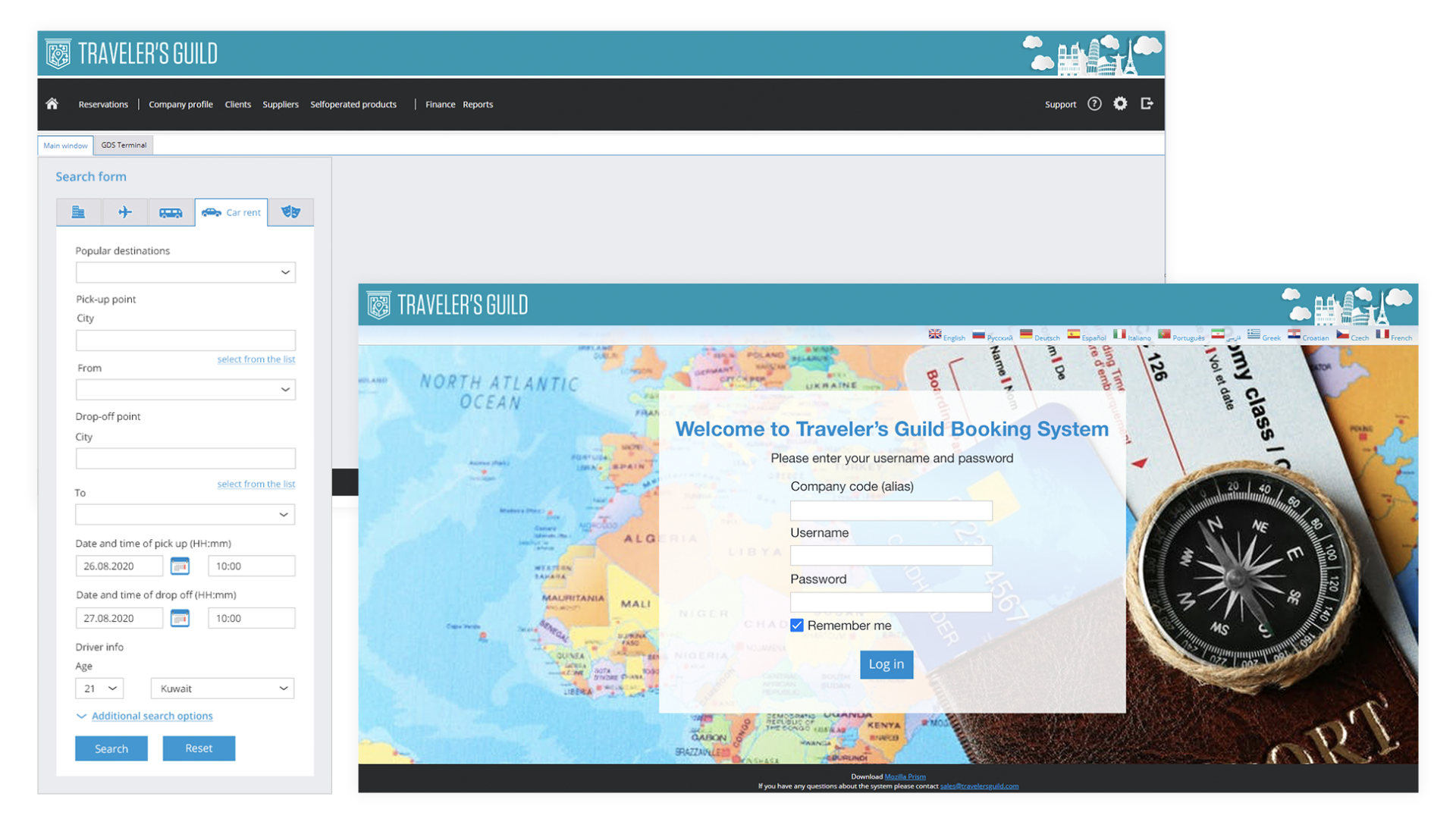Select the flight search airplane icon
1456x825 pixels.
pos(125,212)
